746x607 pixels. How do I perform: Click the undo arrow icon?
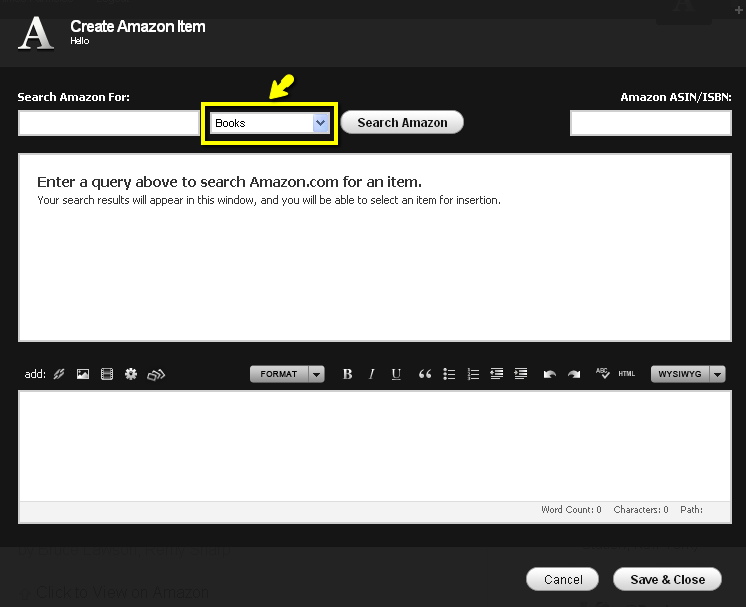tap(549, 374)
